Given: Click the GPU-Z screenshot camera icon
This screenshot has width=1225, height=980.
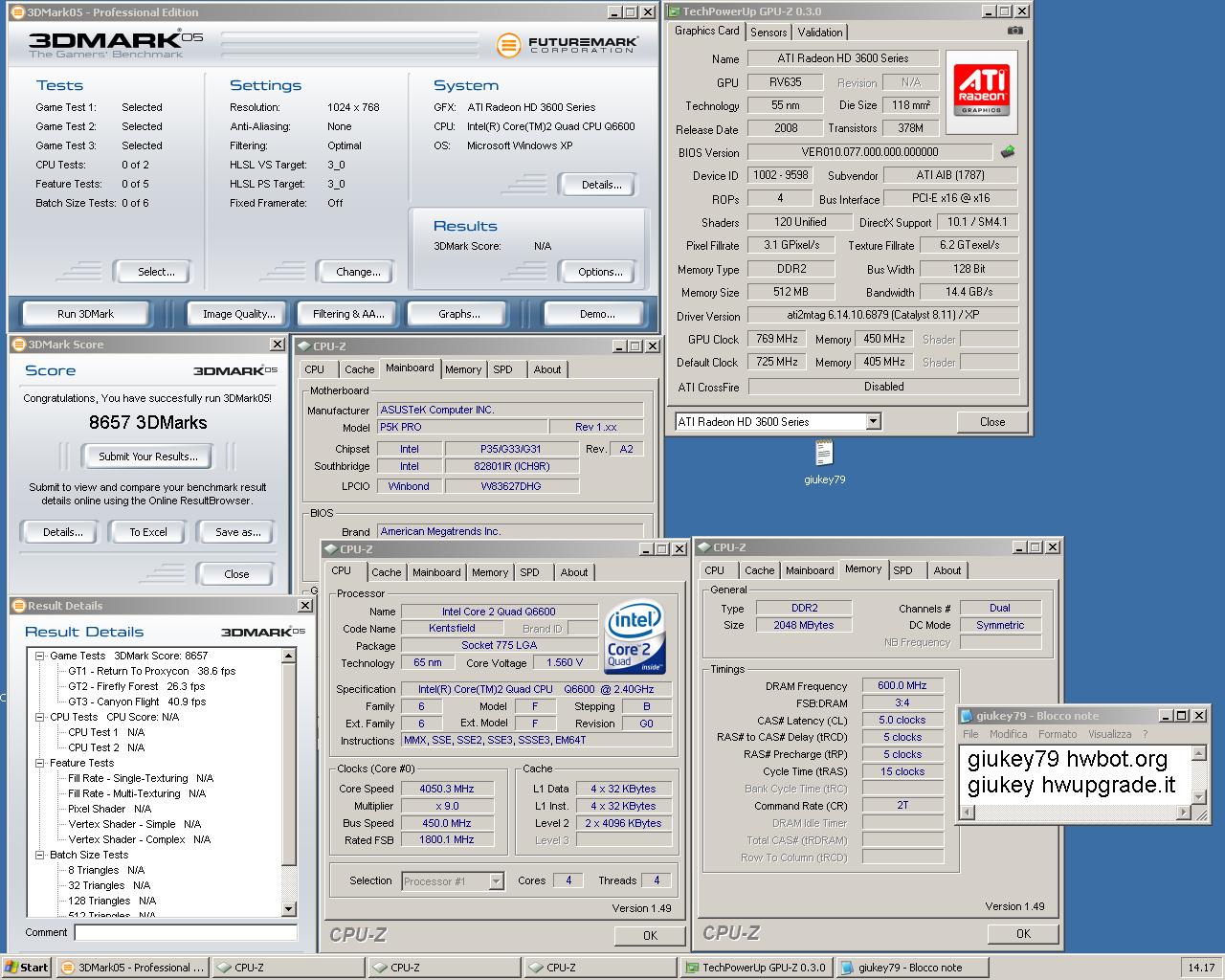Looking at the screenshot, I should (1015, 31).
